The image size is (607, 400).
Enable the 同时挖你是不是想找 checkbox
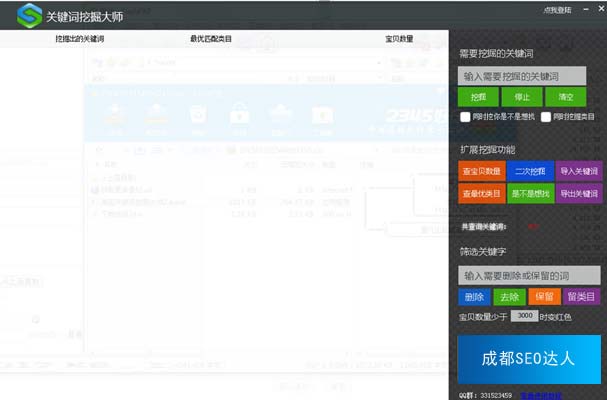[465, 117]
